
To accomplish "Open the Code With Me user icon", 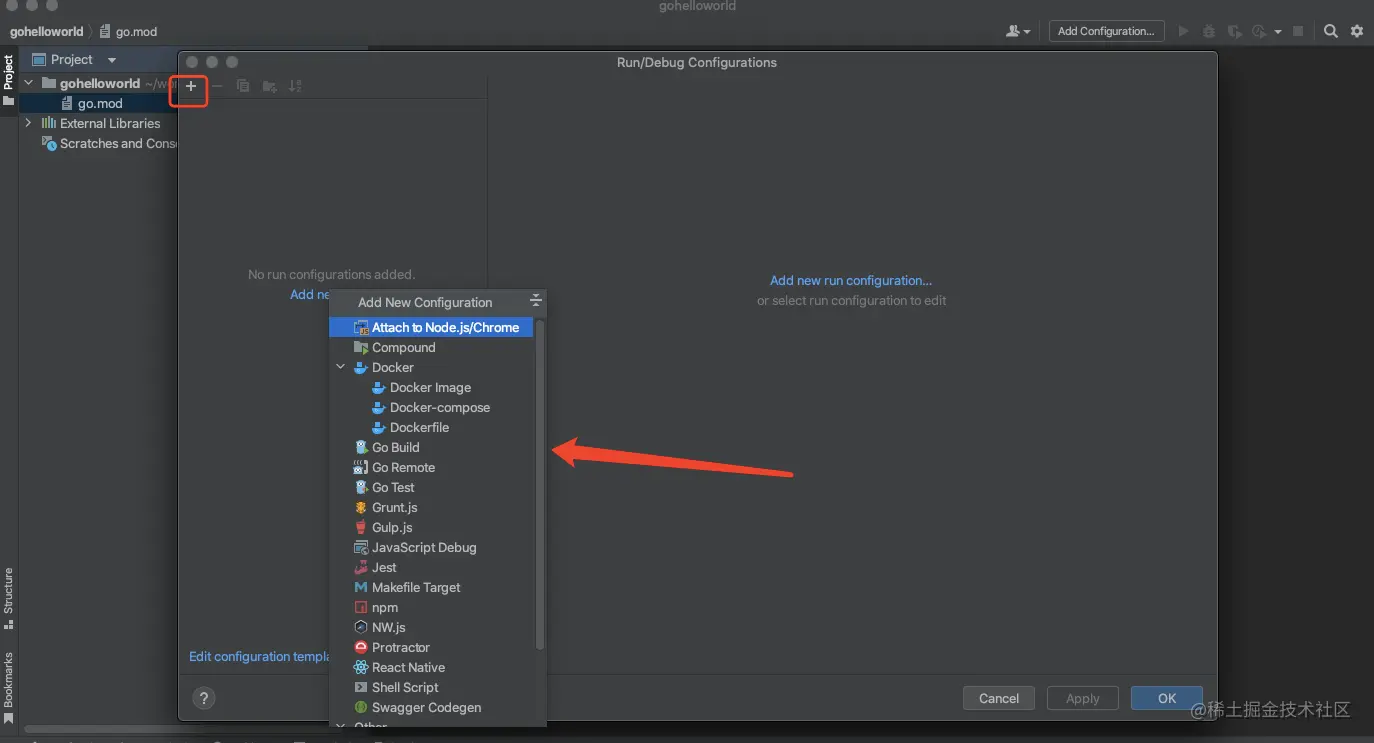I will (x=1018, y=31).
